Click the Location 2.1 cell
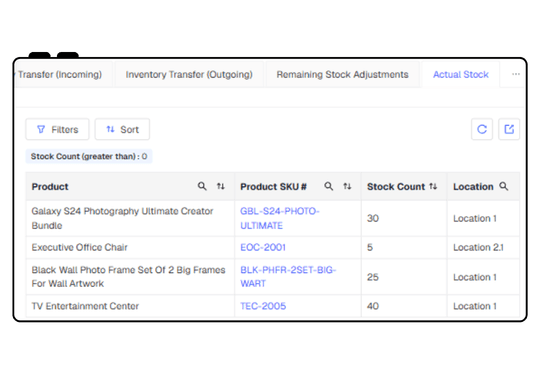The width and height of the screenshot is (540, 384). tap(483, 247)
